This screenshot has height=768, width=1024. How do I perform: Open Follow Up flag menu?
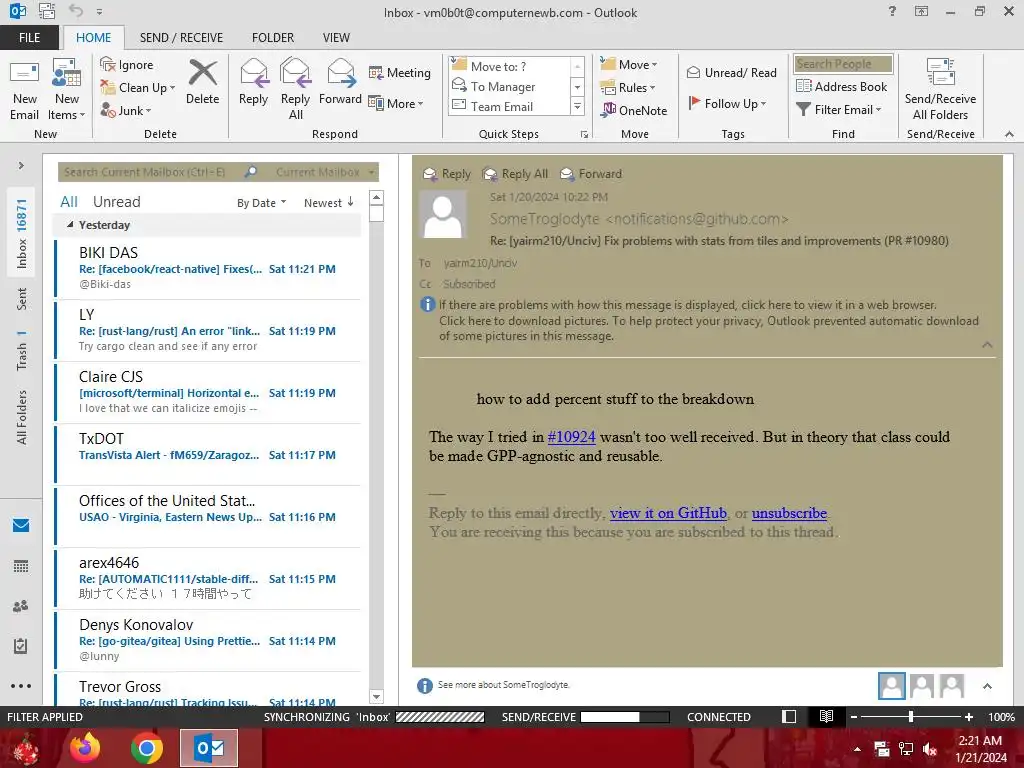click(x=727, y=103)
